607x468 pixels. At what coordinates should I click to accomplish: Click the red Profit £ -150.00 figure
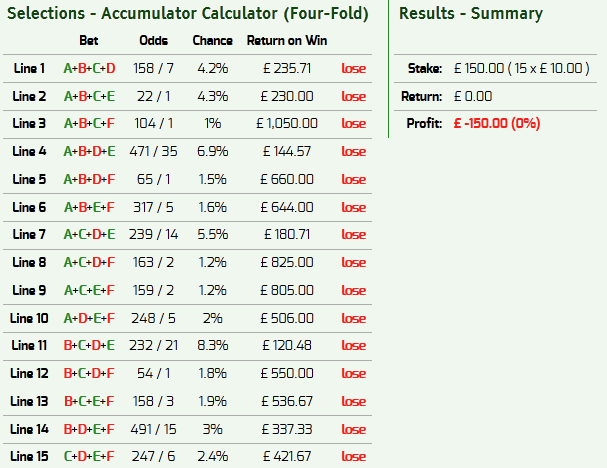(497, 123)
